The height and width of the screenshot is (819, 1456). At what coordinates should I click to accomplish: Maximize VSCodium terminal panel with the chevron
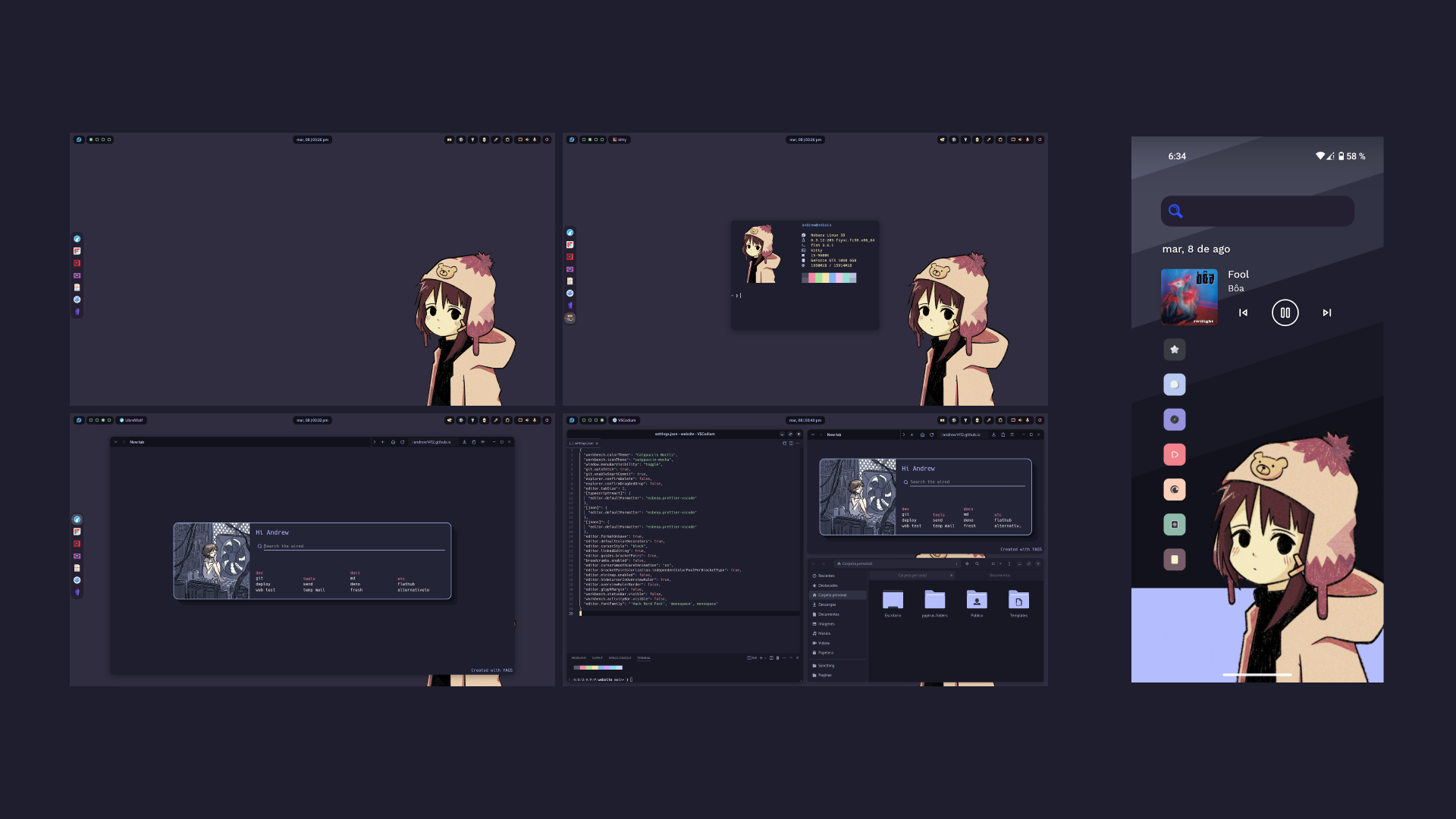pyautogui.click(x=791, y=657)
